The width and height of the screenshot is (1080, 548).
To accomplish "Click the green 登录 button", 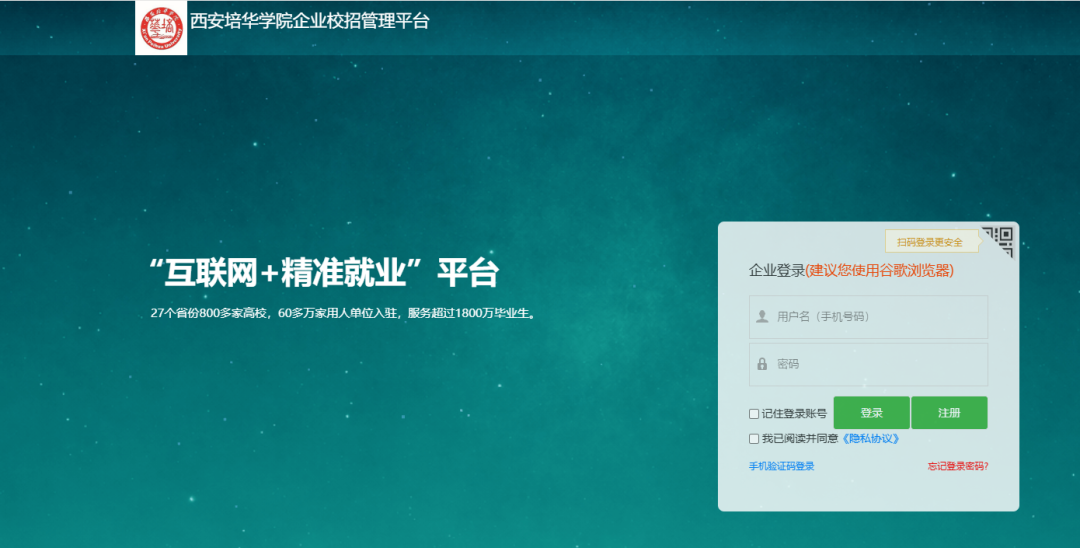I will tap(871, 413).
